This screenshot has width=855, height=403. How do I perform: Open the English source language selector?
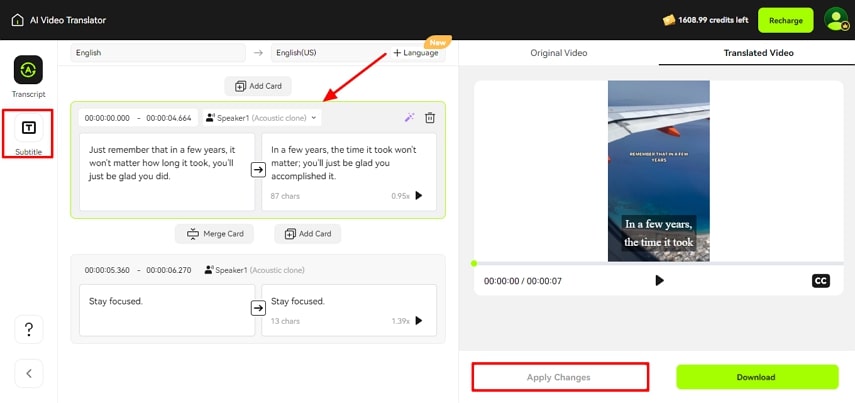[158, 52]
